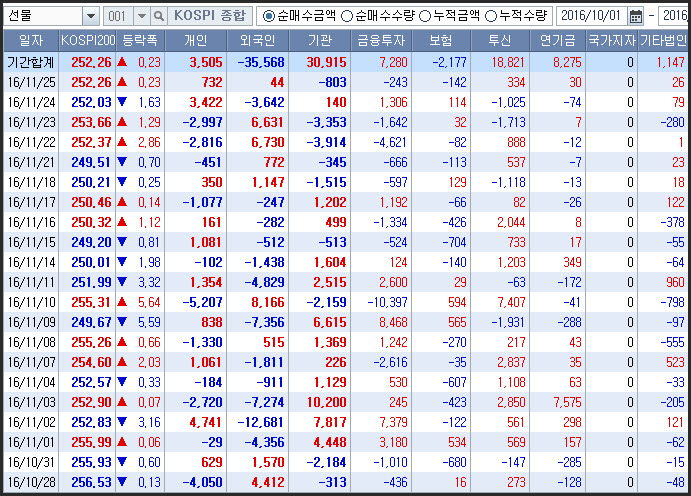
Task: Click the 001 code input field
Action: click(x=118, y=17)
